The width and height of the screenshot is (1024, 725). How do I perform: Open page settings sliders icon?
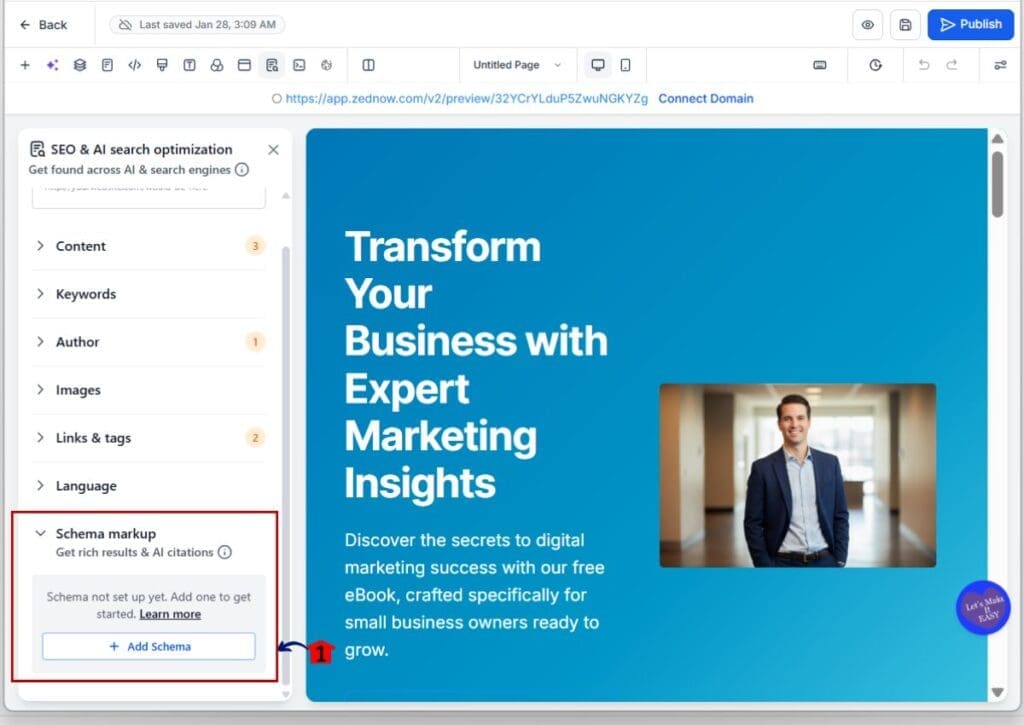[x=1000, y=65]
